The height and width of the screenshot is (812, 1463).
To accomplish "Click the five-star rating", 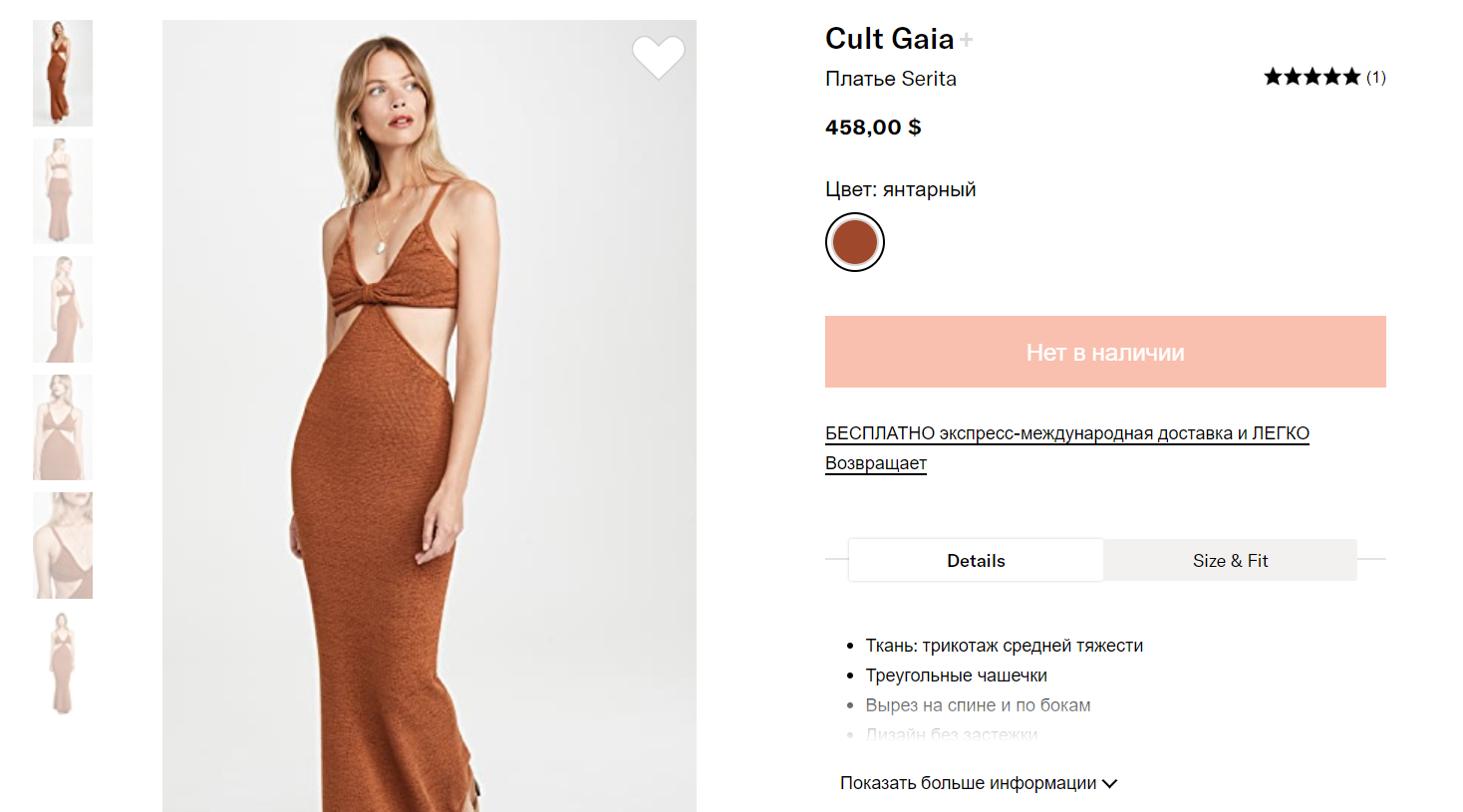I will click(x=1312, y=77).
